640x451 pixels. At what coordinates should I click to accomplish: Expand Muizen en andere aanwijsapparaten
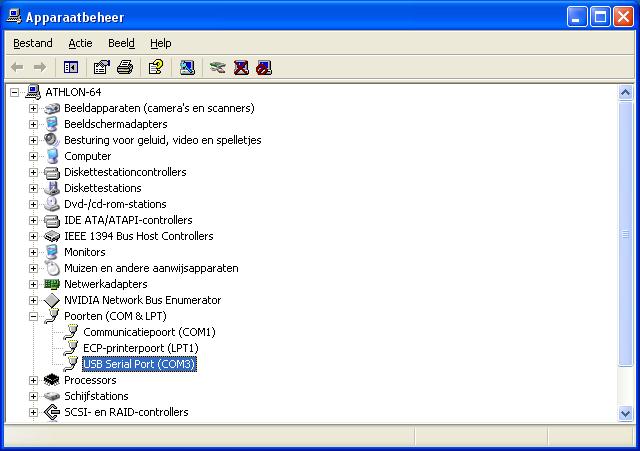pyautogui.click(x=33, y=269)
